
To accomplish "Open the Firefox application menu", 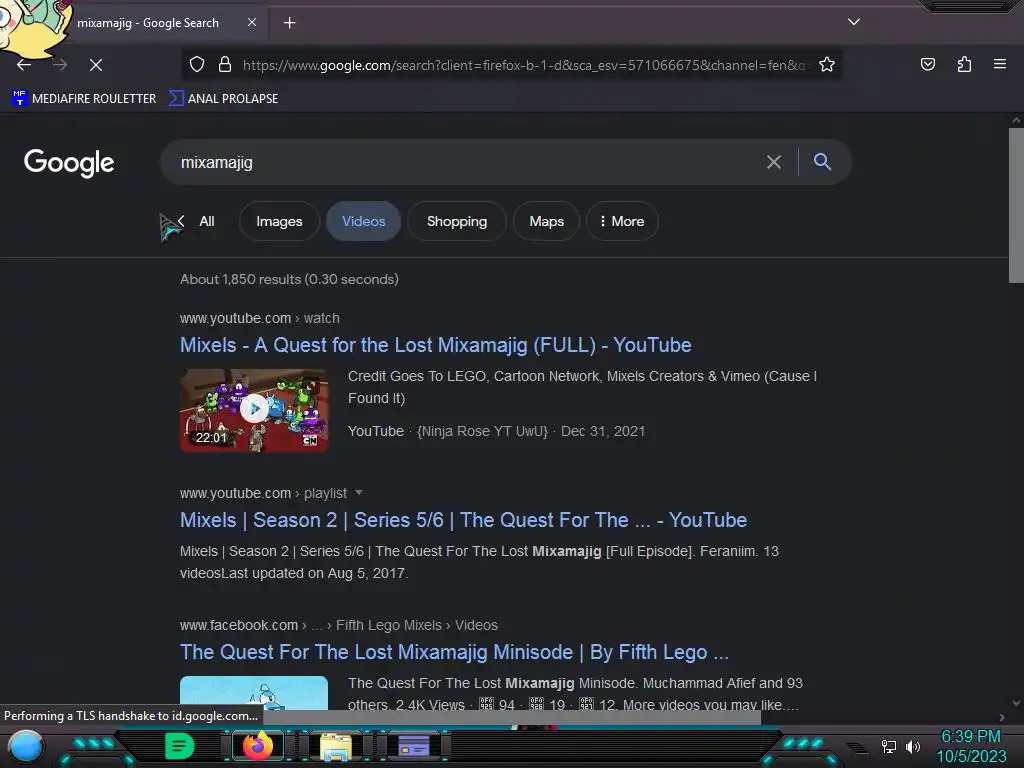I will coord(1000,64).
